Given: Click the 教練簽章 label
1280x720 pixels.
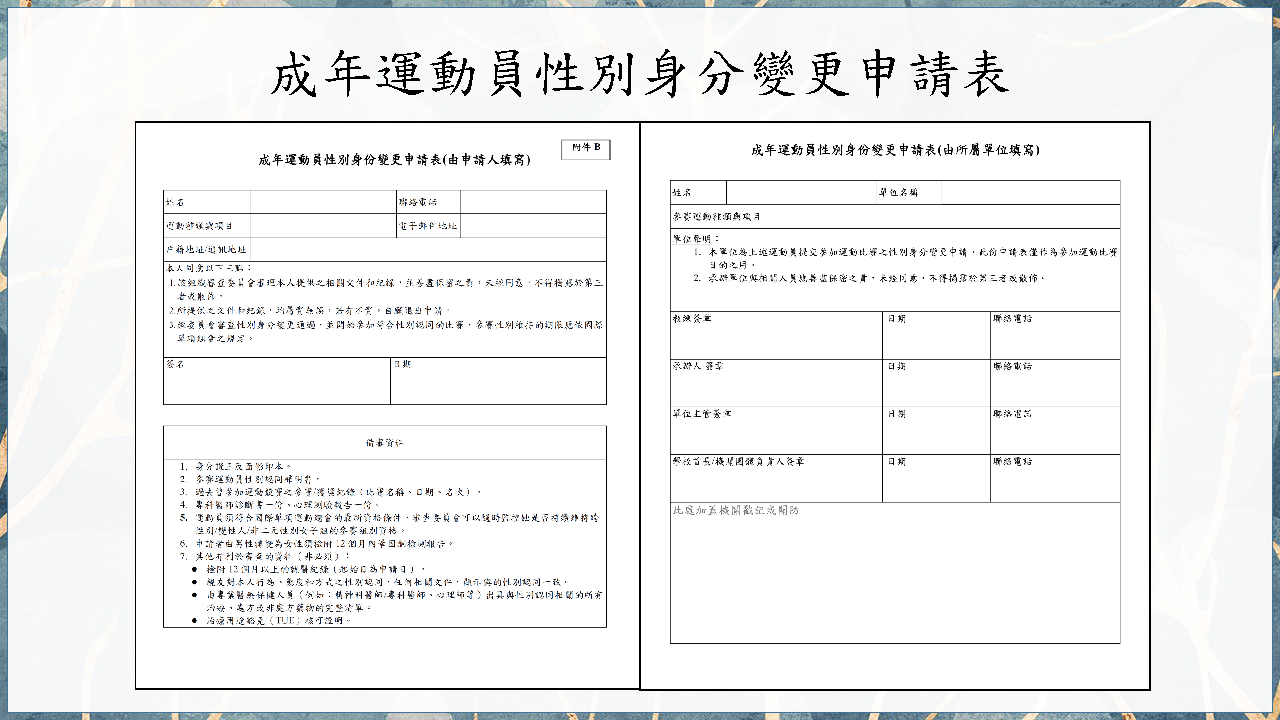Looking at the screenshot, I should click(x=692, y=319).
